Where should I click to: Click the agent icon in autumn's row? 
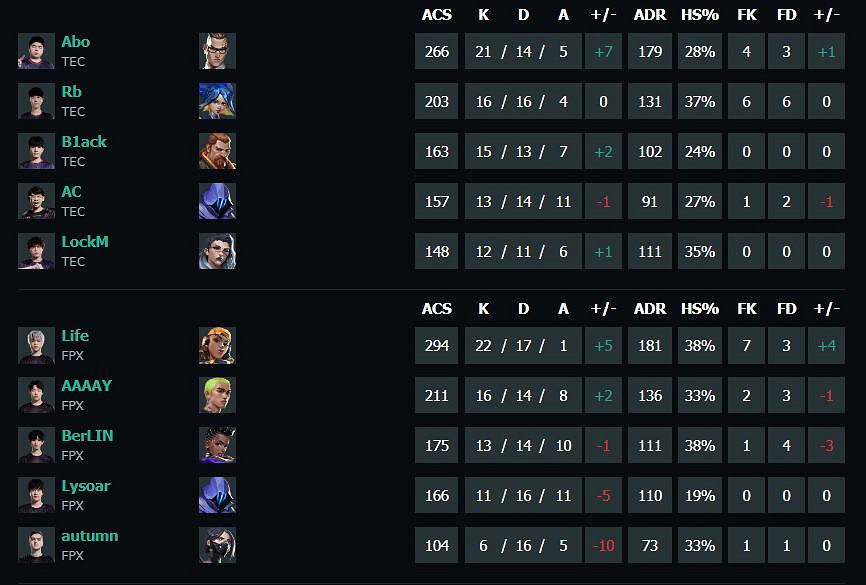coord(217,545)
